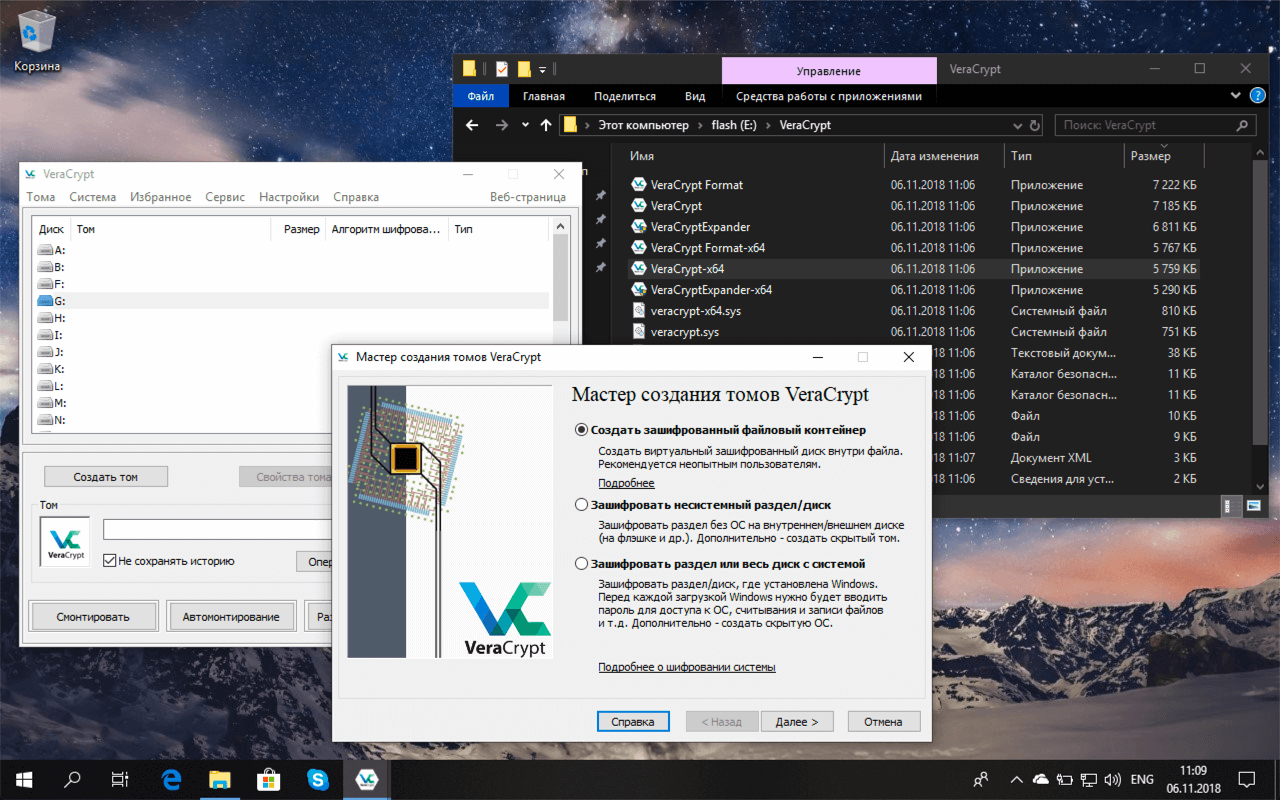The width and height of the screenshot is (1280, 800).
Task: Open 'Подробнее' link under file container
Action: [626, 483]
